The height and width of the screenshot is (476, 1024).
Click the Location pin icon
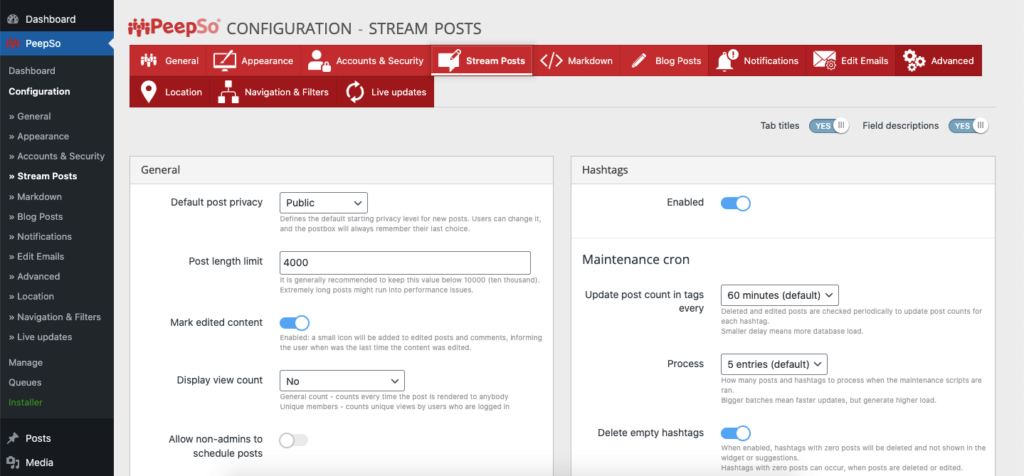pos(149,92)
